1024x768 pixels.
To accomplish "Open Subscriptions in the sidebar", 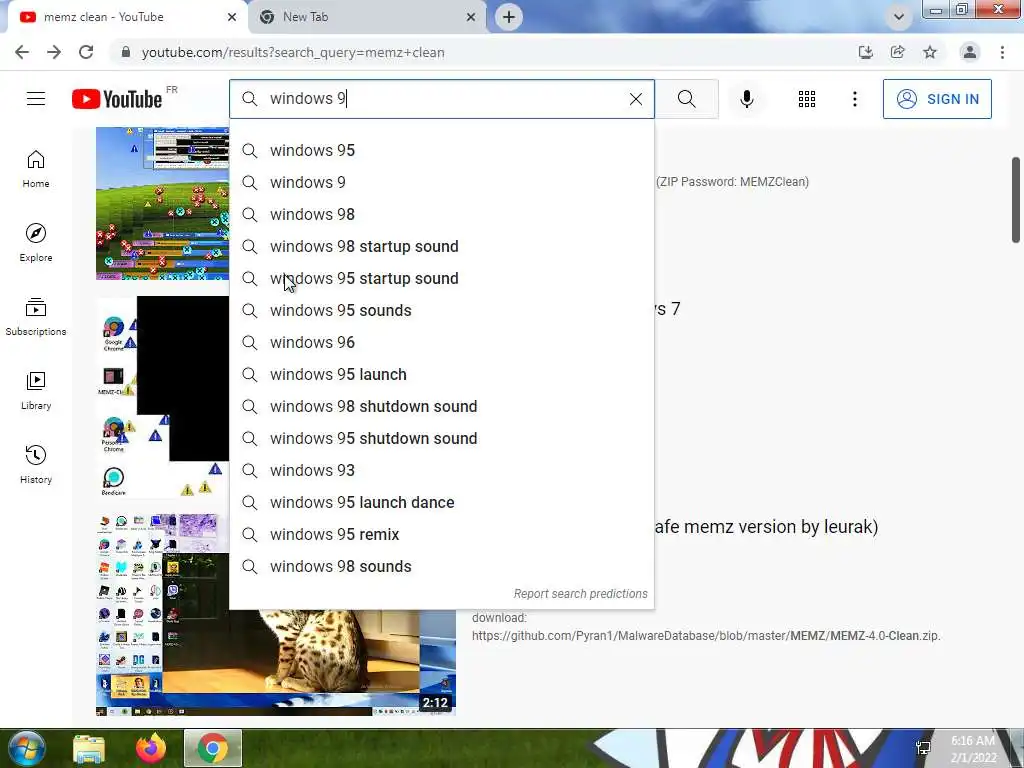I will tap(36, 317).
